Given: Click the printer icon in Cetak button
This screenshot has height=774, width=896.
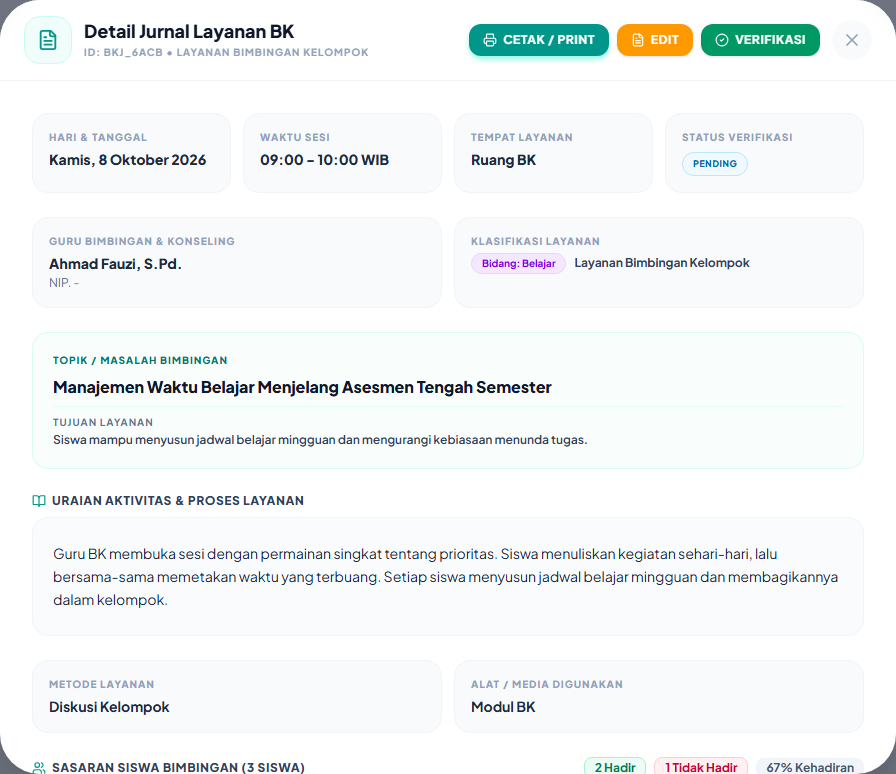Looking at the screenshot, I should (490, 40).
